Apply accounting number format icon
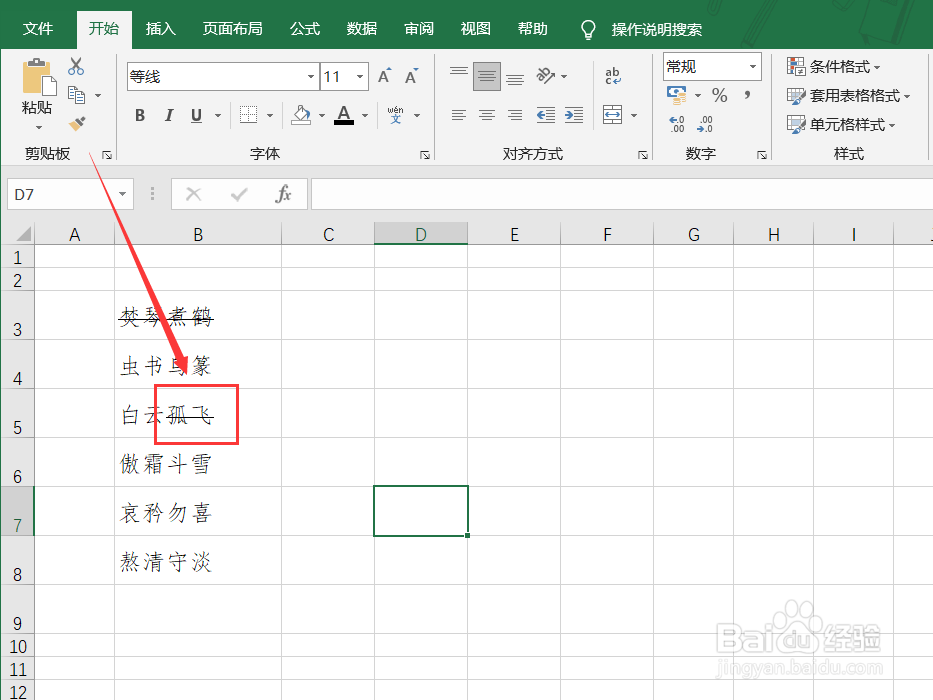 tap(677, 95)
